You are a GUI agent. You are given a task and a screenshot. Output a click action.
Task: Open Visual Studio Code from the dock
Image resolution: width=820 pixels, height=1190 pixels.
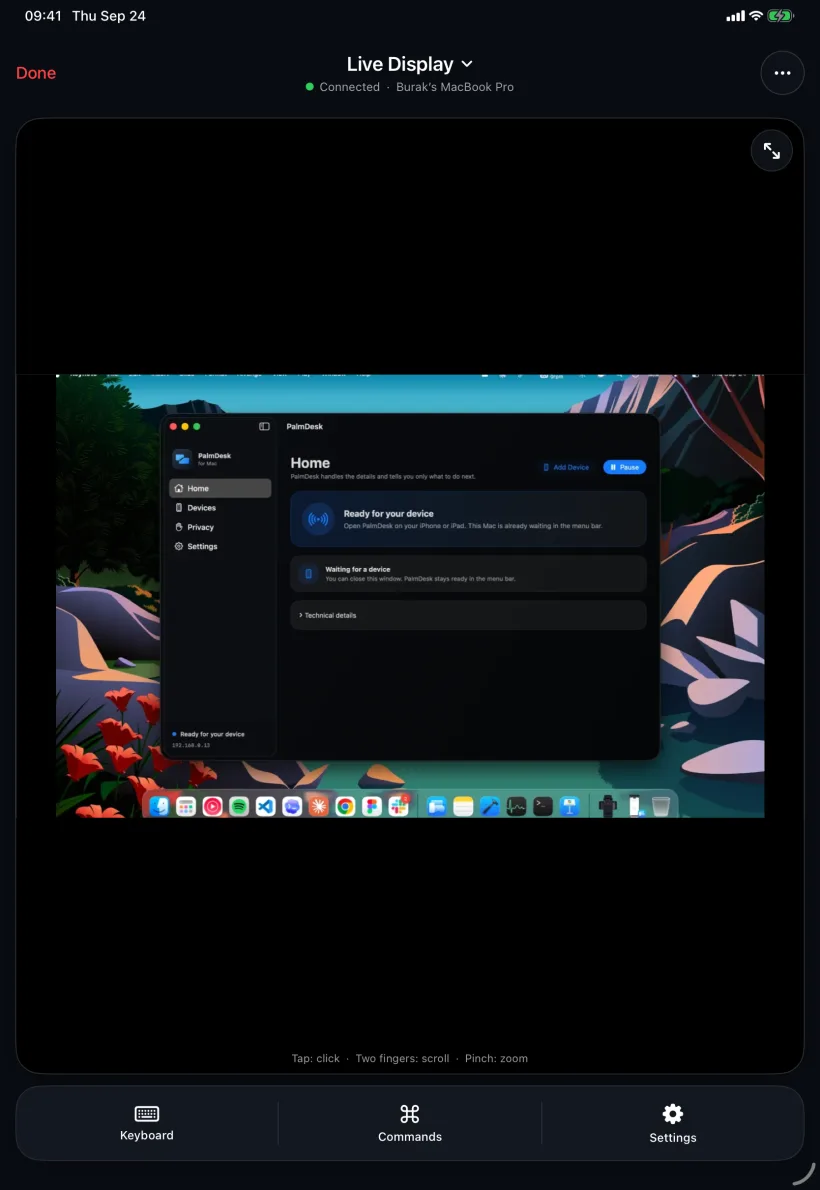point(265,806)
